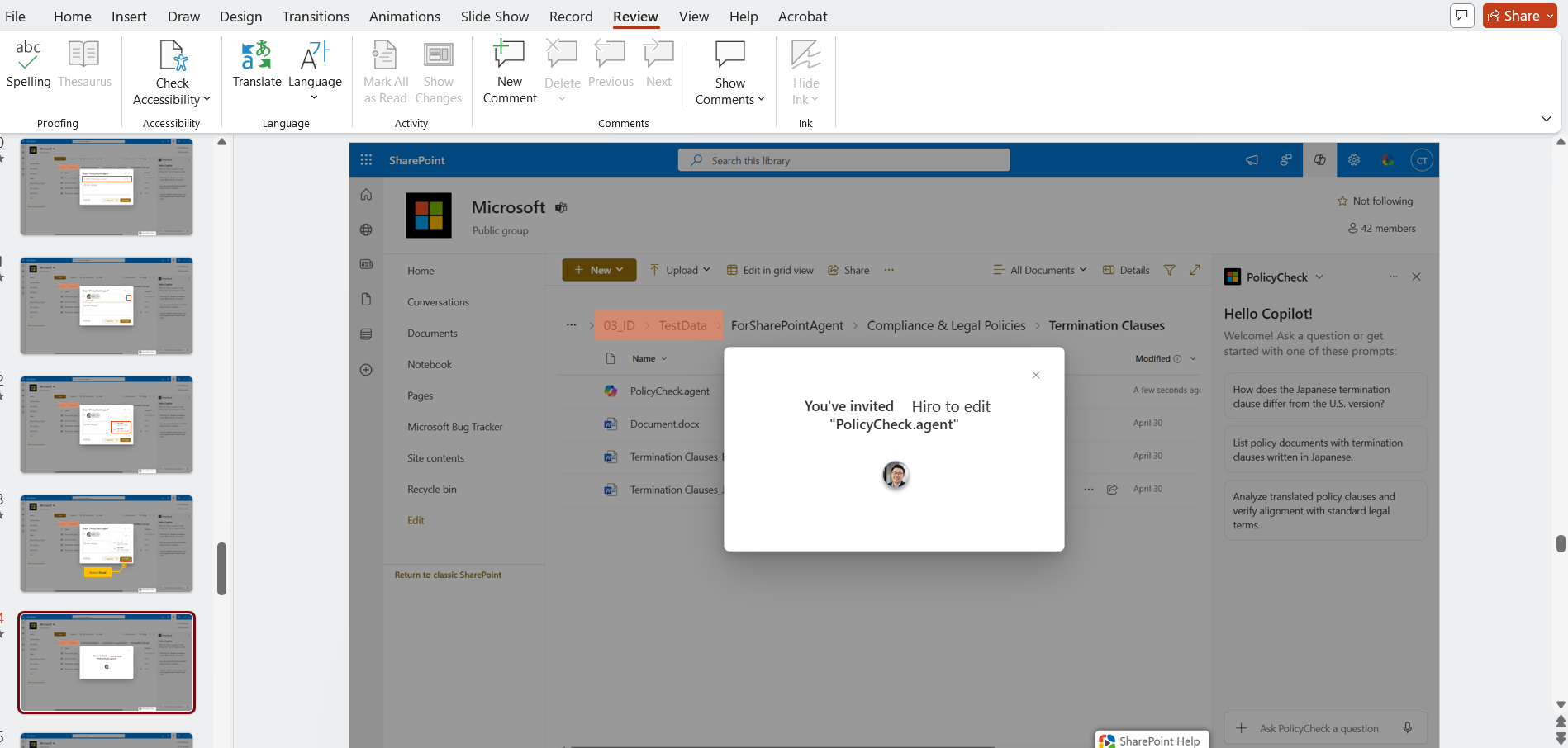Open the Check Accessibility tool

click(x=172, y=73)
